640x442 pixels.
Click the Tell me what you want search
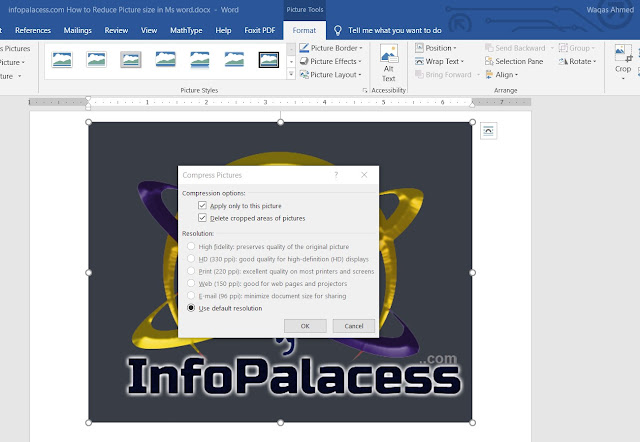point(395,30)
